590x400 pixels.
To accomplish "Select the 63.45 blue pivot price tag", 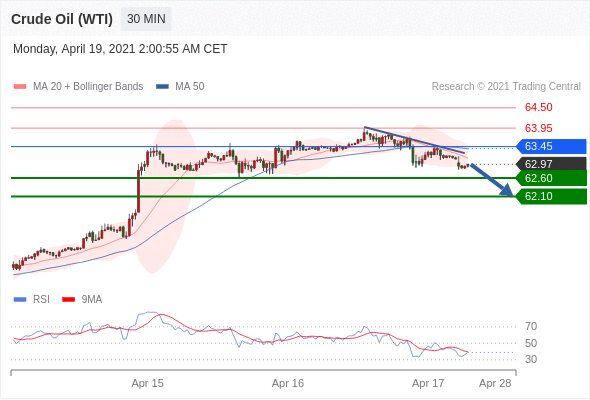I will 551,146.
